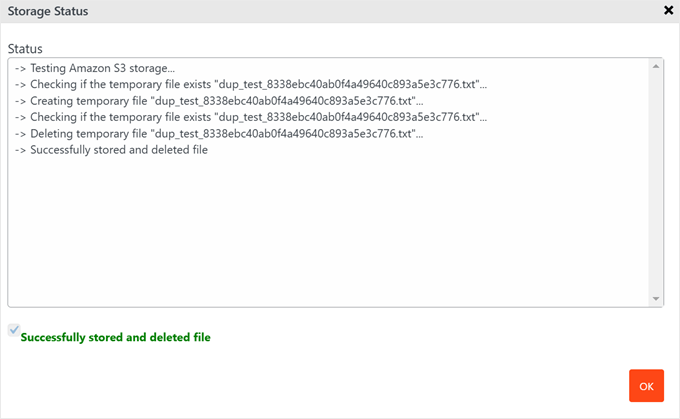Close the Storage Status dialog with X
Screen dimensions: 680x419
[668, 10]
